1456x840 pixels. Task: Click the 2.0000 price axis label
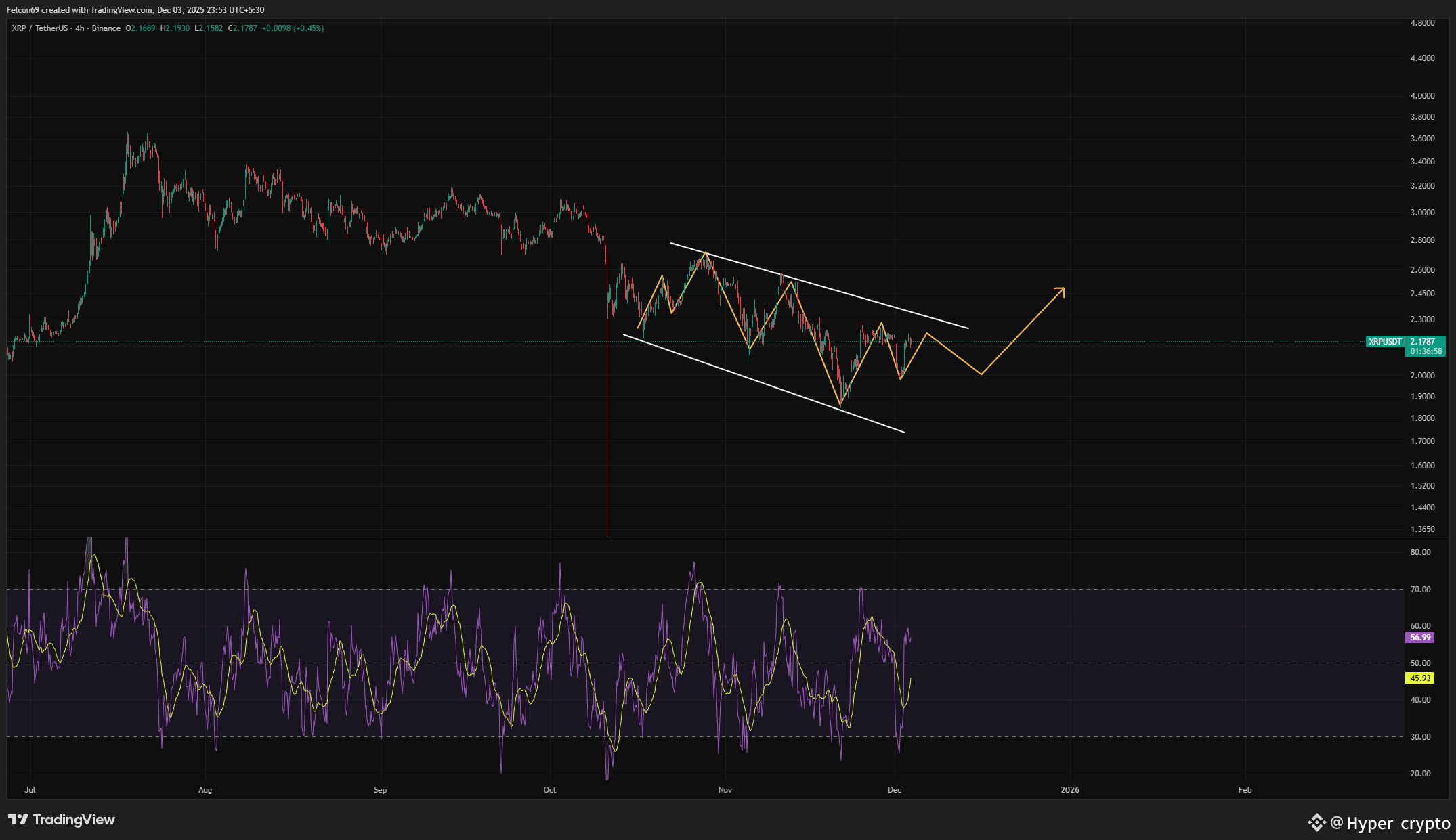pos(1422,376)
